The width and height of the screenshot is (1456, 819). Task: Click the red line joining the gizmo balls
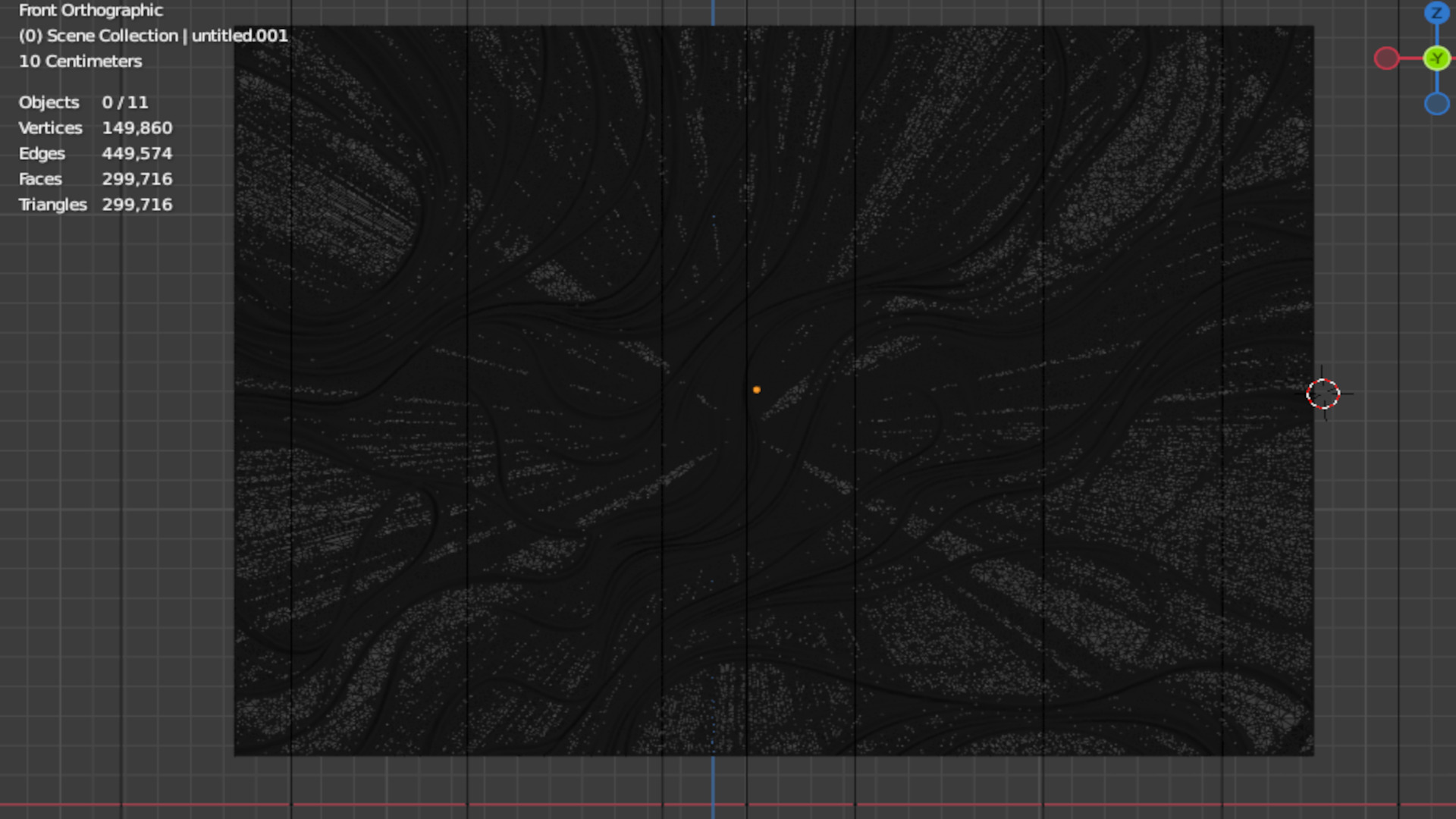click(x=1410, y=58)
